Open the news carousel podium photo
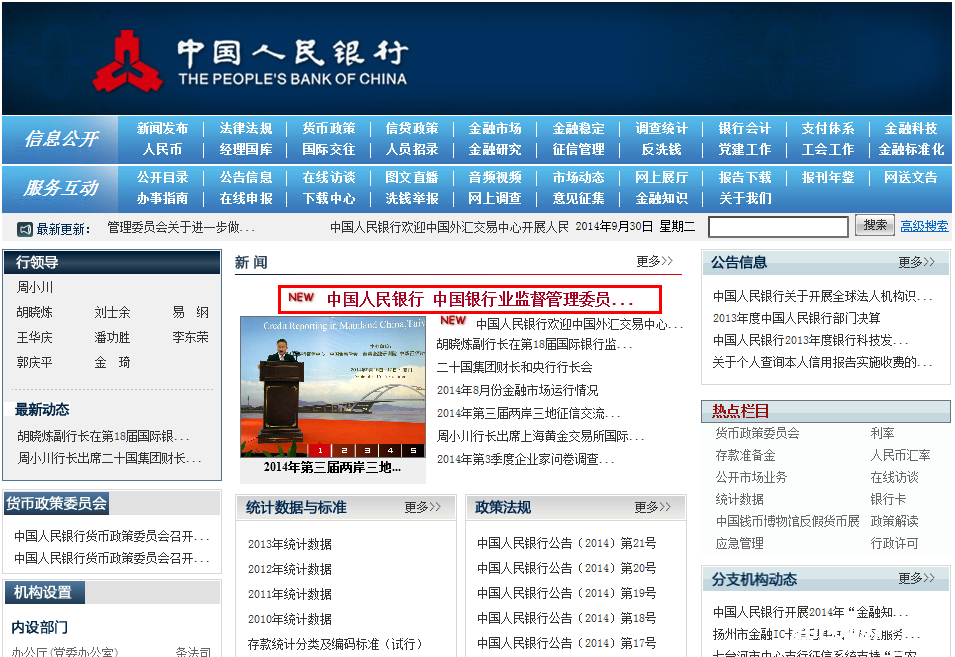This screenshot has height=657, width=955. coord(333,386)
